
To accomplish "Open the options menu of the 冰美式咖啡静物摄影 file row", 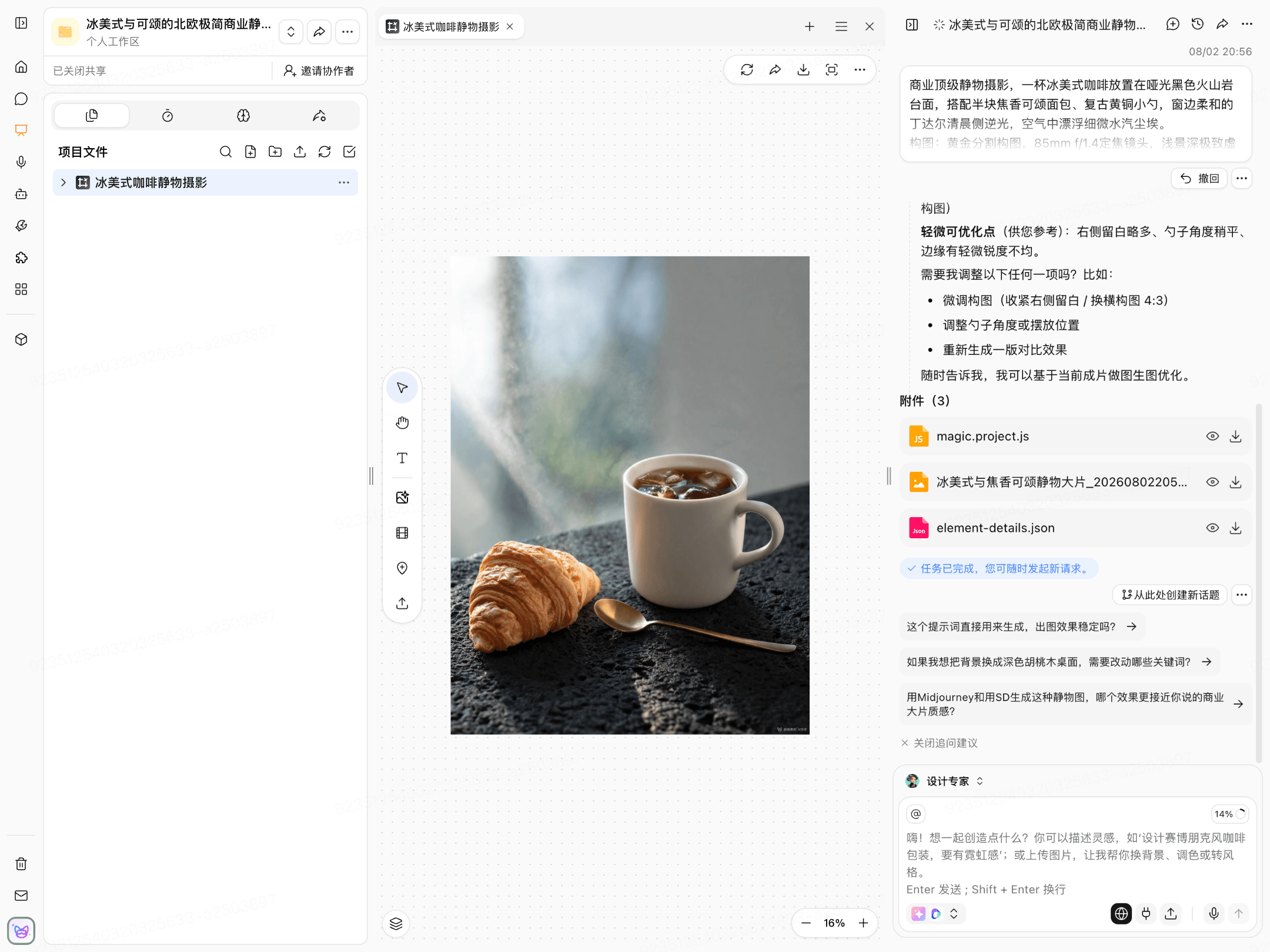I will [x=344, y=183].
